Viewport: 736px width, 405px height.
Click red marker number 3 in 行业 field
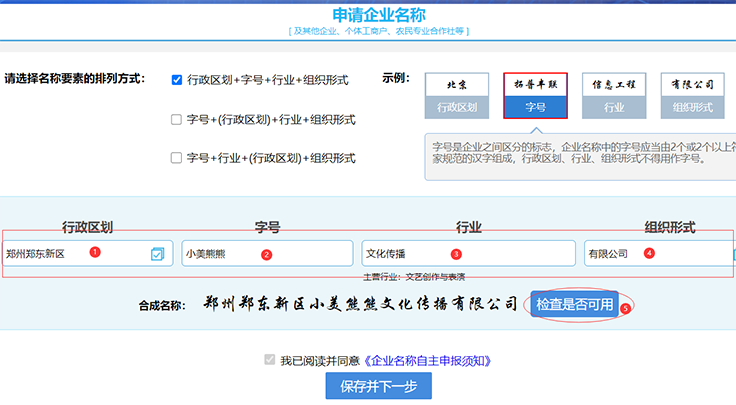(x=456, y=254)
